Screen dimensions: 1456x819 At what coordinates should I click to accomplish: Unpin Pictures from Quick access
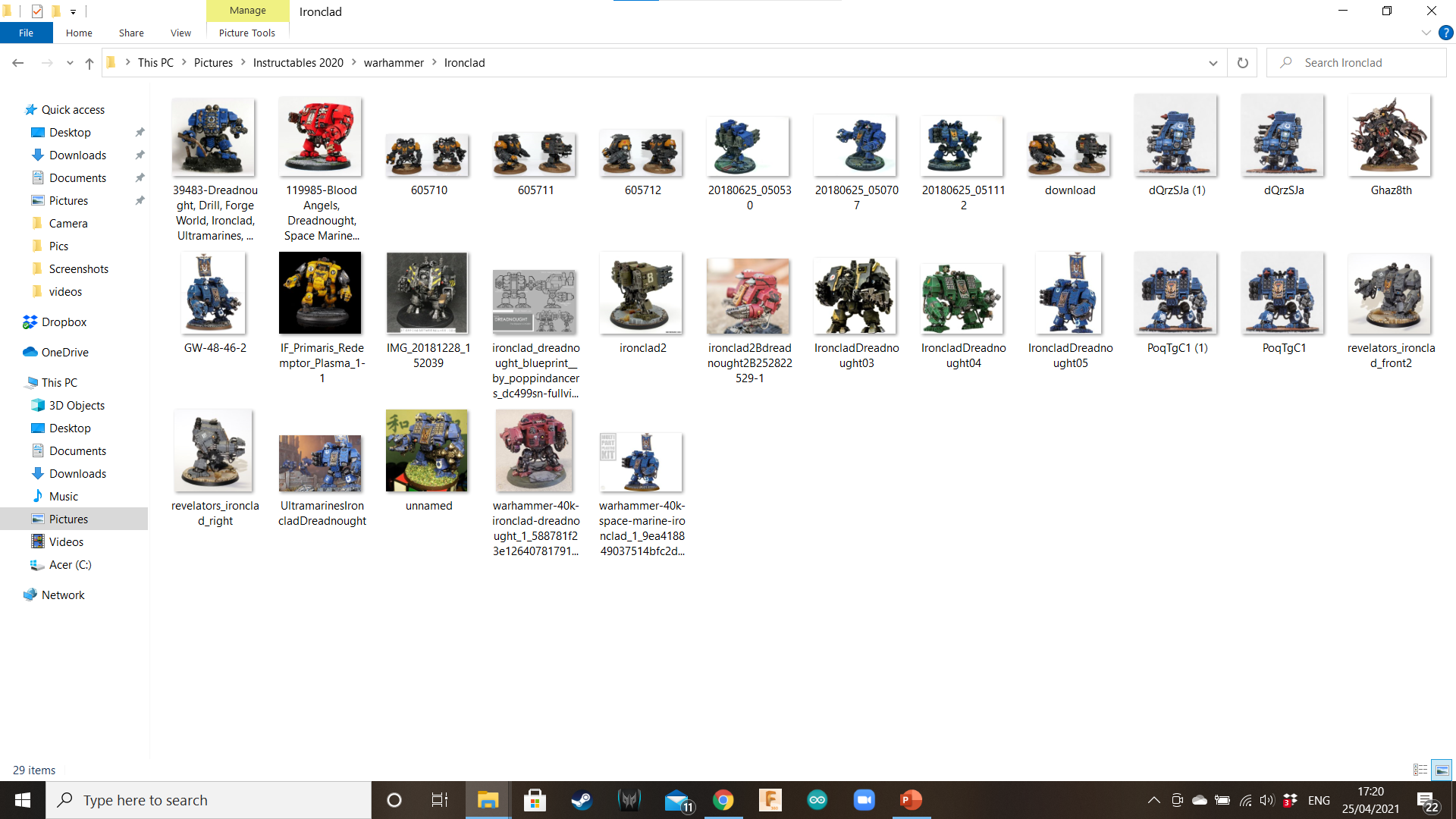point(140,200)
